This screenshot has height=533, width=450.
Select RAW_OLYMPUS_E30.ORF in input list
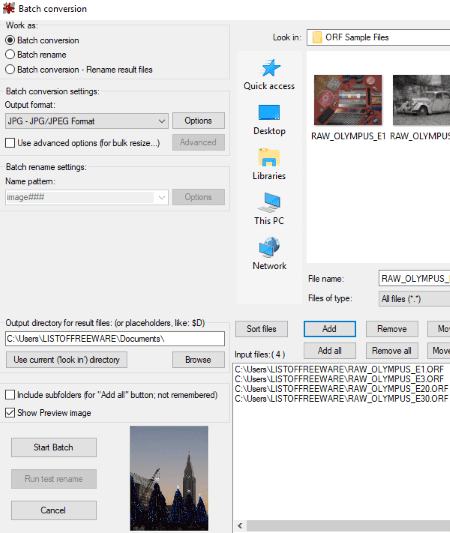pyautogui.click(x=342, y=398)
